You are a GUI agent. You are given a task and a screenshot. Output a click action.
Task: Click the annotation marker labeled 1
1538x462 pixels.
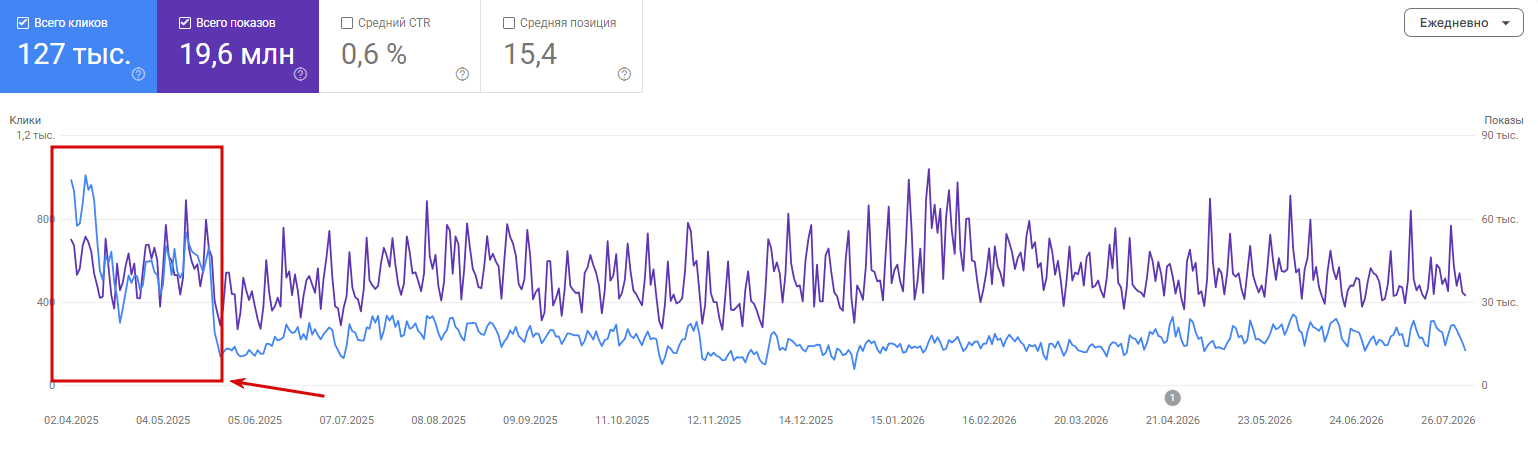point(1173,396)
